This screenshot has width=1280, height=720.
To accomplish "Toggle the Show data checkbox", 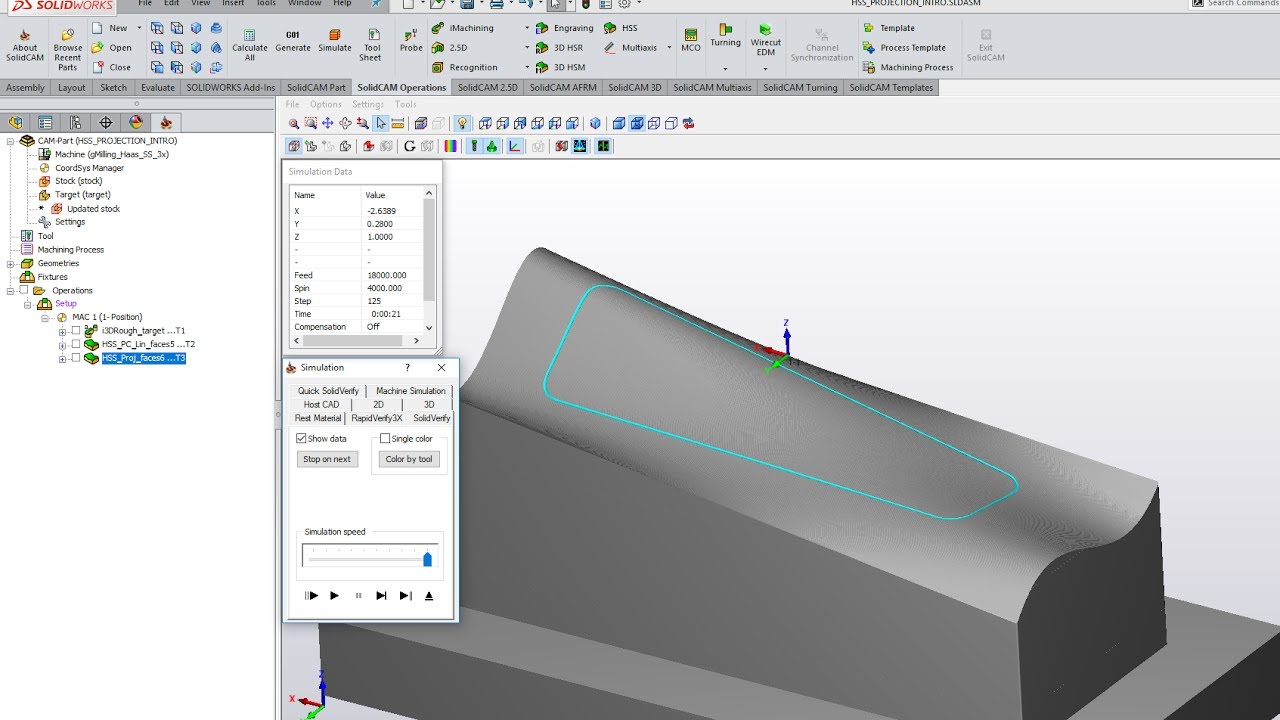I will click(x=302, y=438).
